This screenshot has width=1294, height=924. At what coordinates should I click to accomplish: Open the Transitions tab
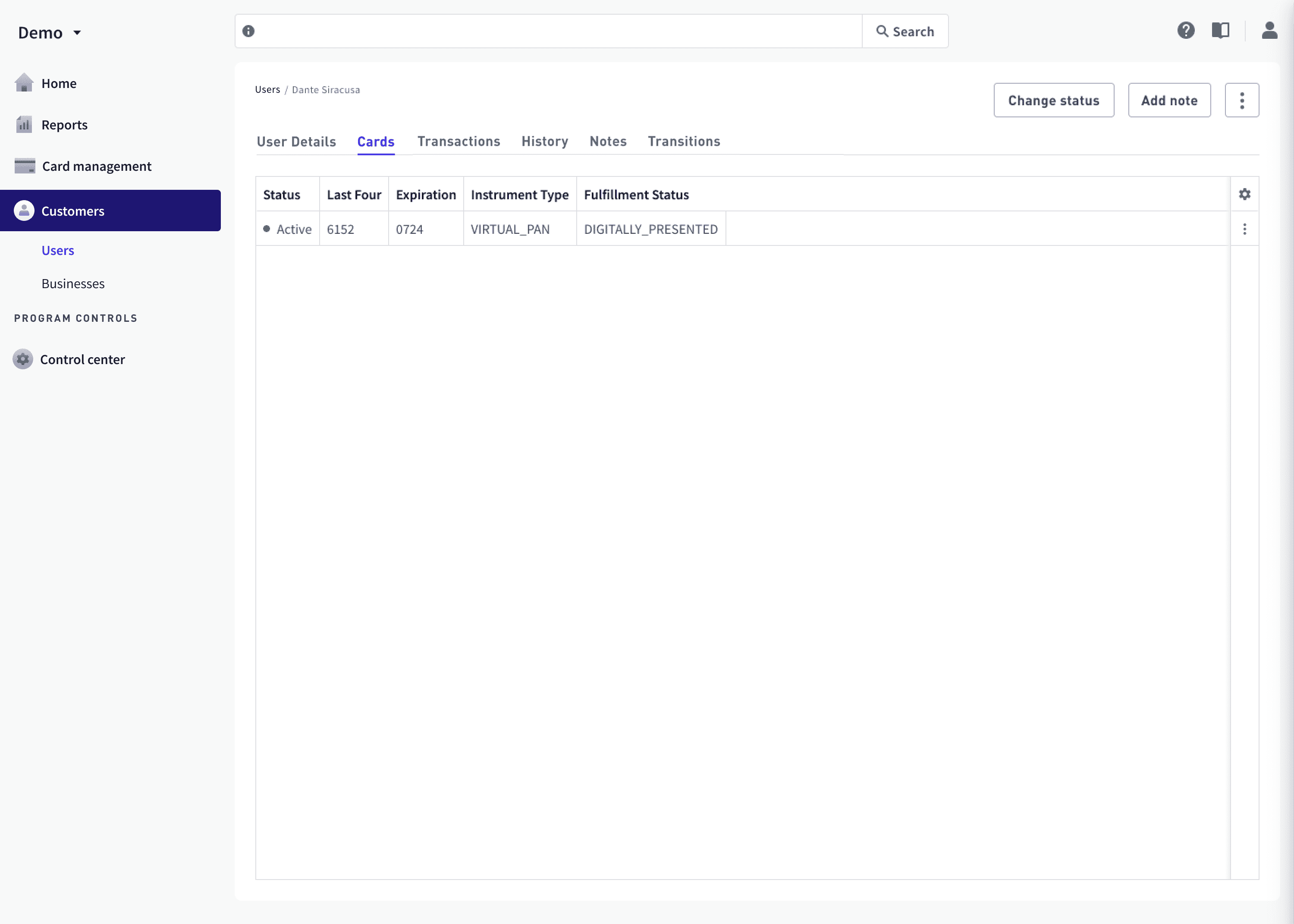[x=684, y=141]
